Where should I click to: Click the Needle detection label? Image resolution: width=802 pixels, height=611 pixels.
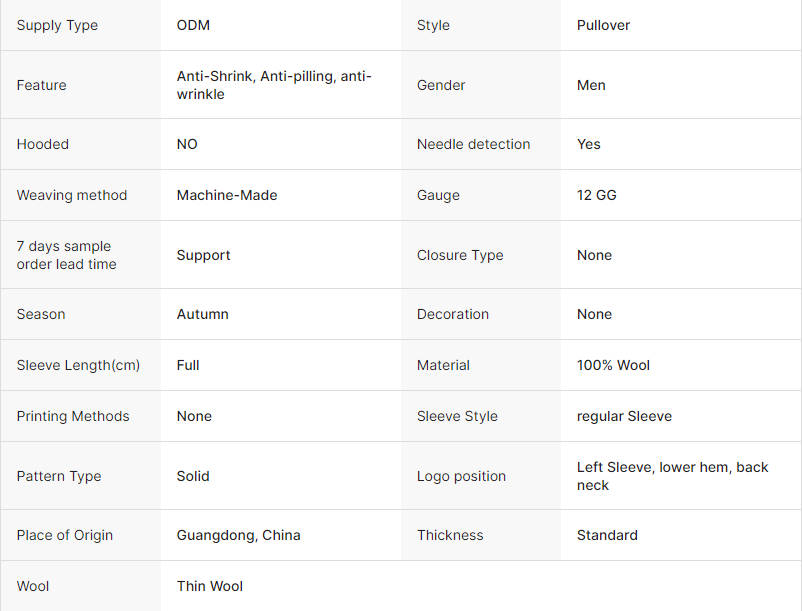coord(473,144)
